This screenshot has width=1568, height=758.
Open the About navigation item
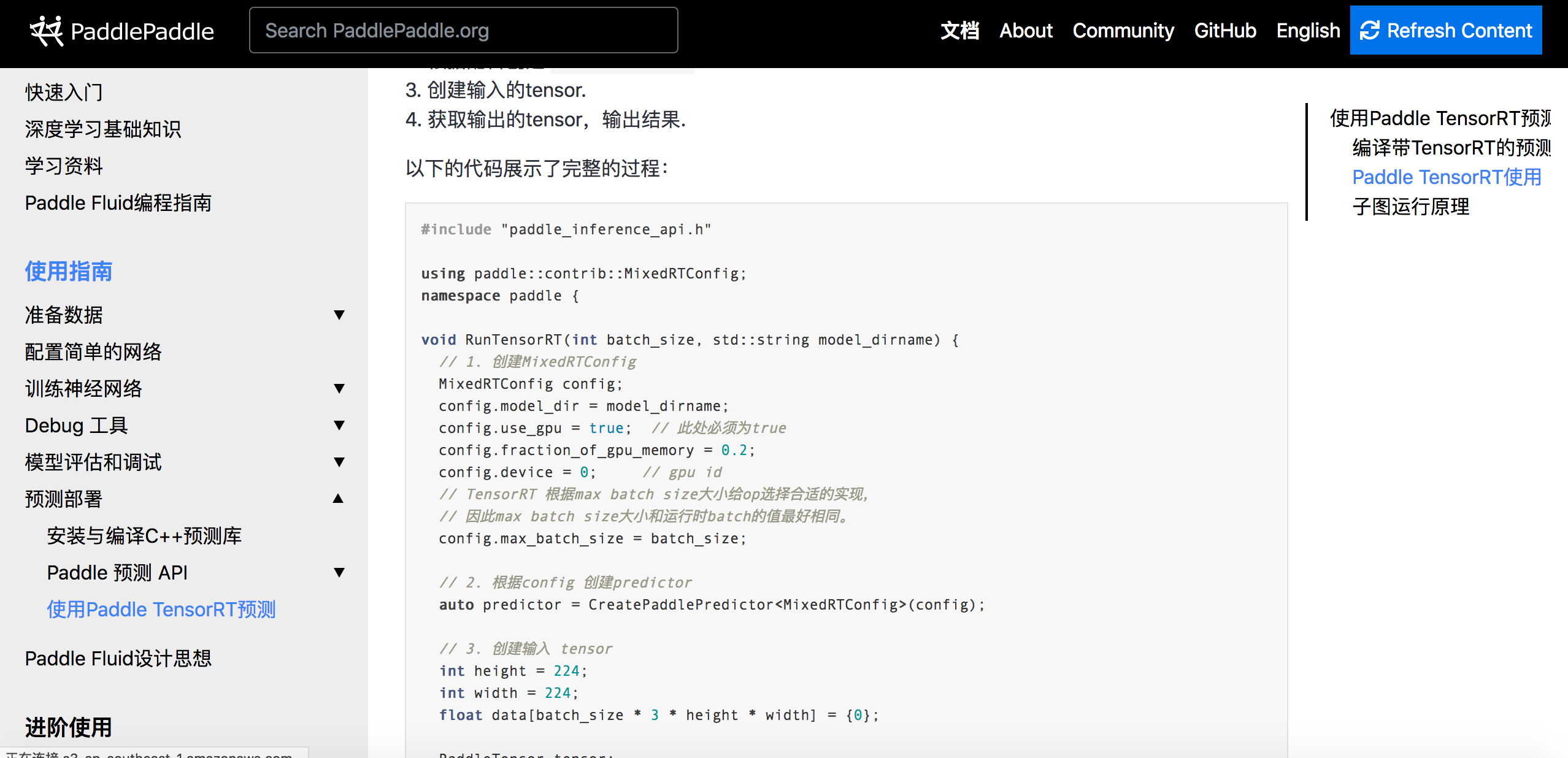1026,31
